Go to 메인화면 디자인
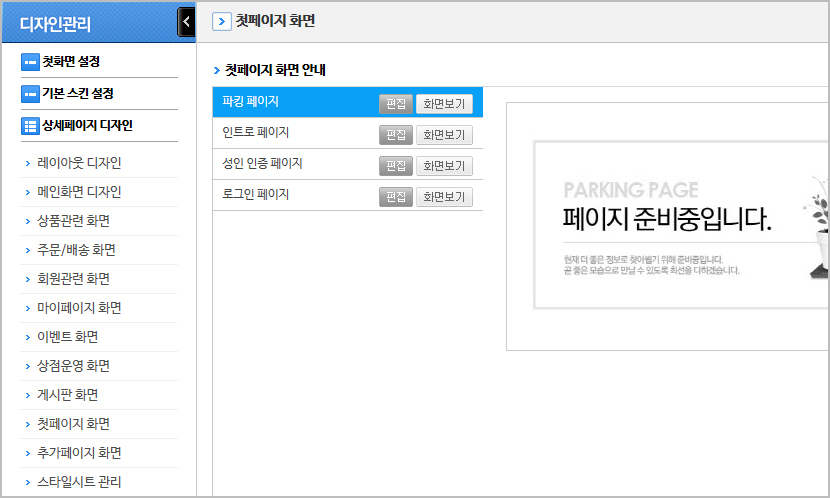 coord(79,192)
